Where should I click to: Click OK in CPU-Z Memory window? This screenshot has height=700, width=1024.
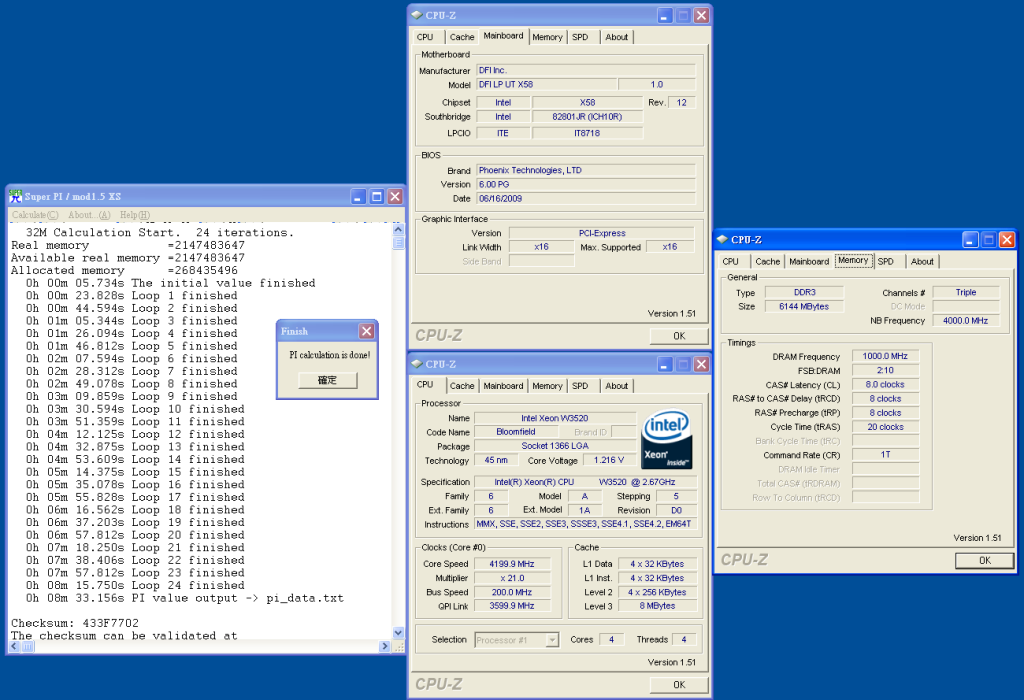pos(985,560)
